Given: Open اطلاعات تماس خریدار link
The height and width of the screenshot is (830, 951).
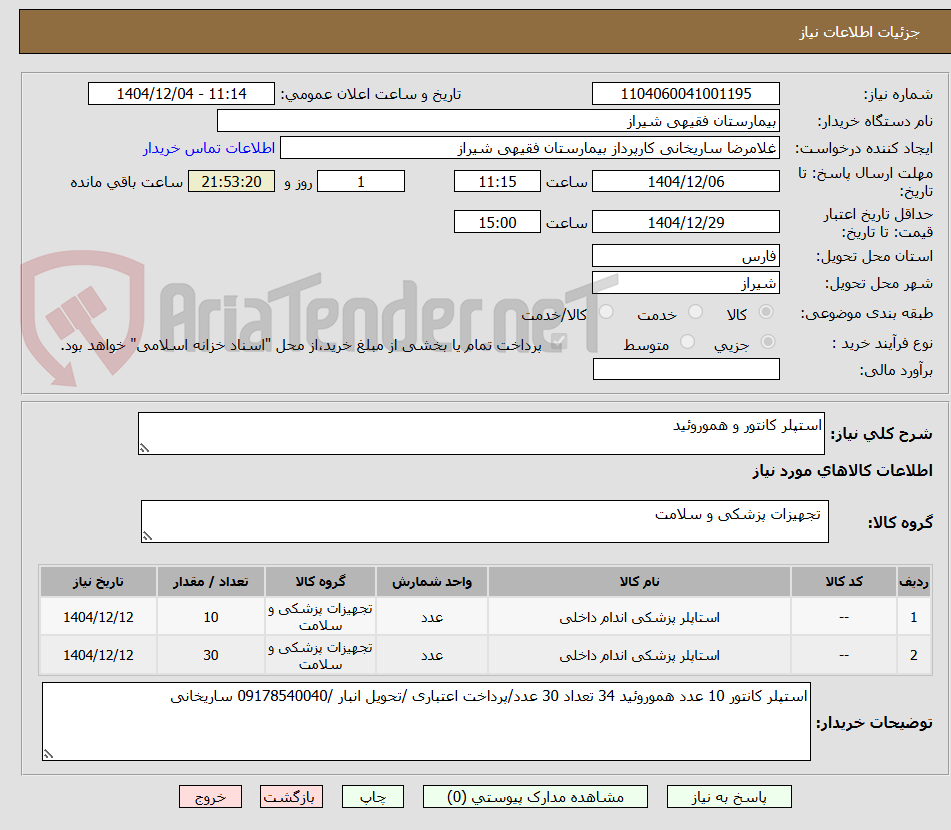Looking at the screenshot, I should (209, 148).
